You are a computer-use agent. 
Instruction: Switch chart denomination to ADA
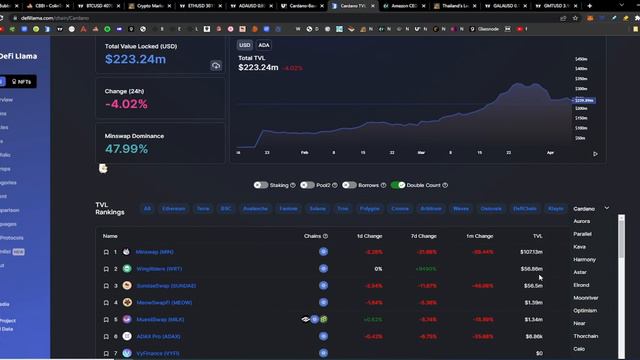click(x=264, y=45)
